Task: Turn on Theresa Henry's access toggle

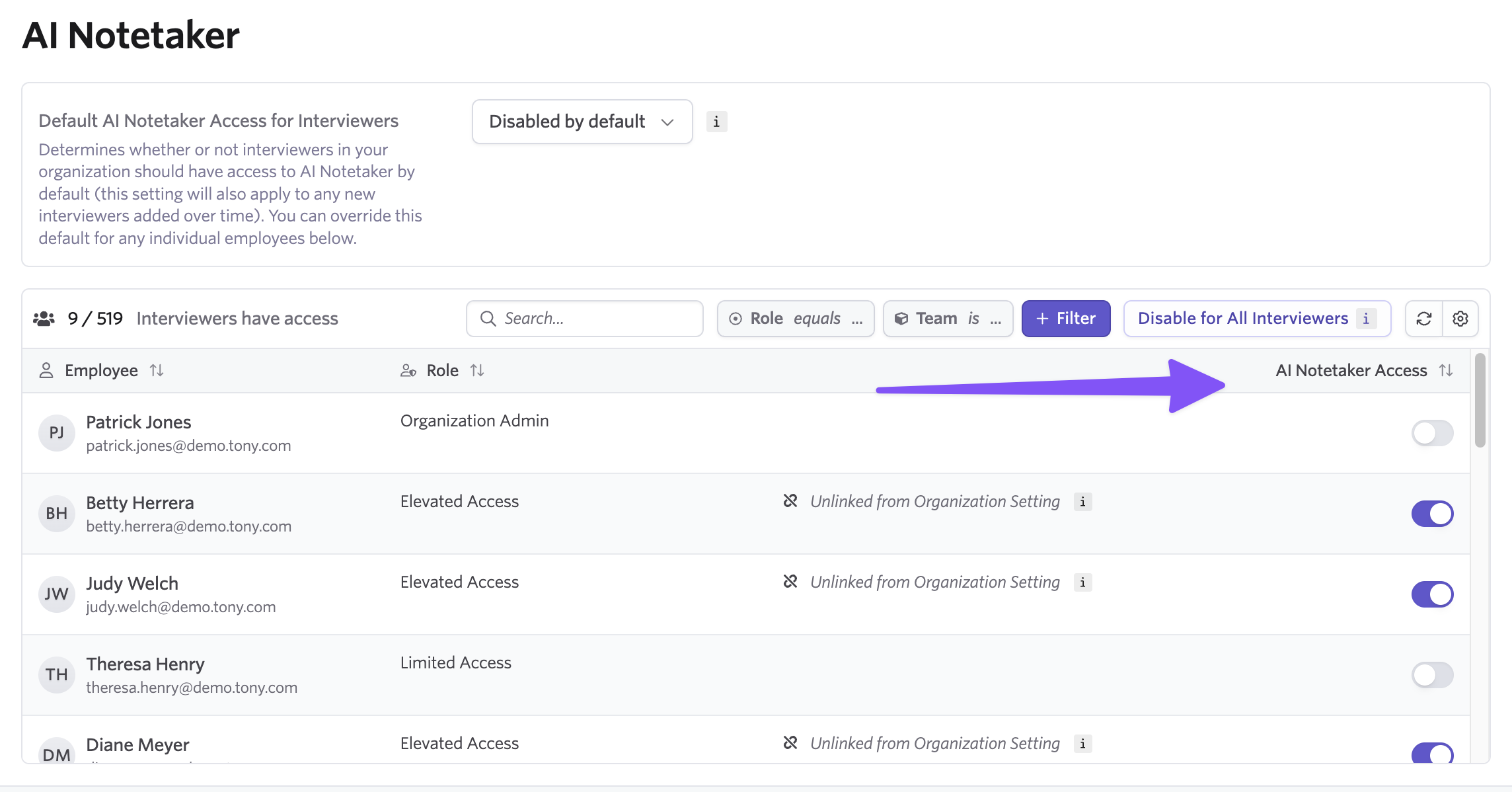Action: click(x=1432, y=675)
